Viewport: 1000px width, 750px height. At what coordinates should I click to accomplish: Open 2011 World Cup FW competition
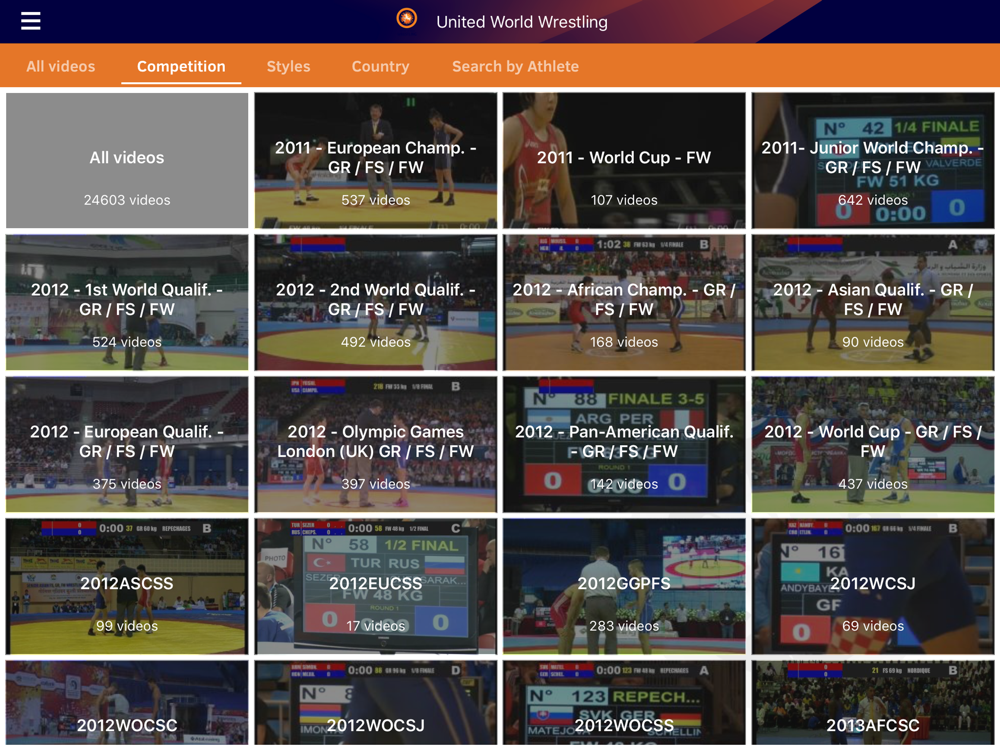point(624,161)
